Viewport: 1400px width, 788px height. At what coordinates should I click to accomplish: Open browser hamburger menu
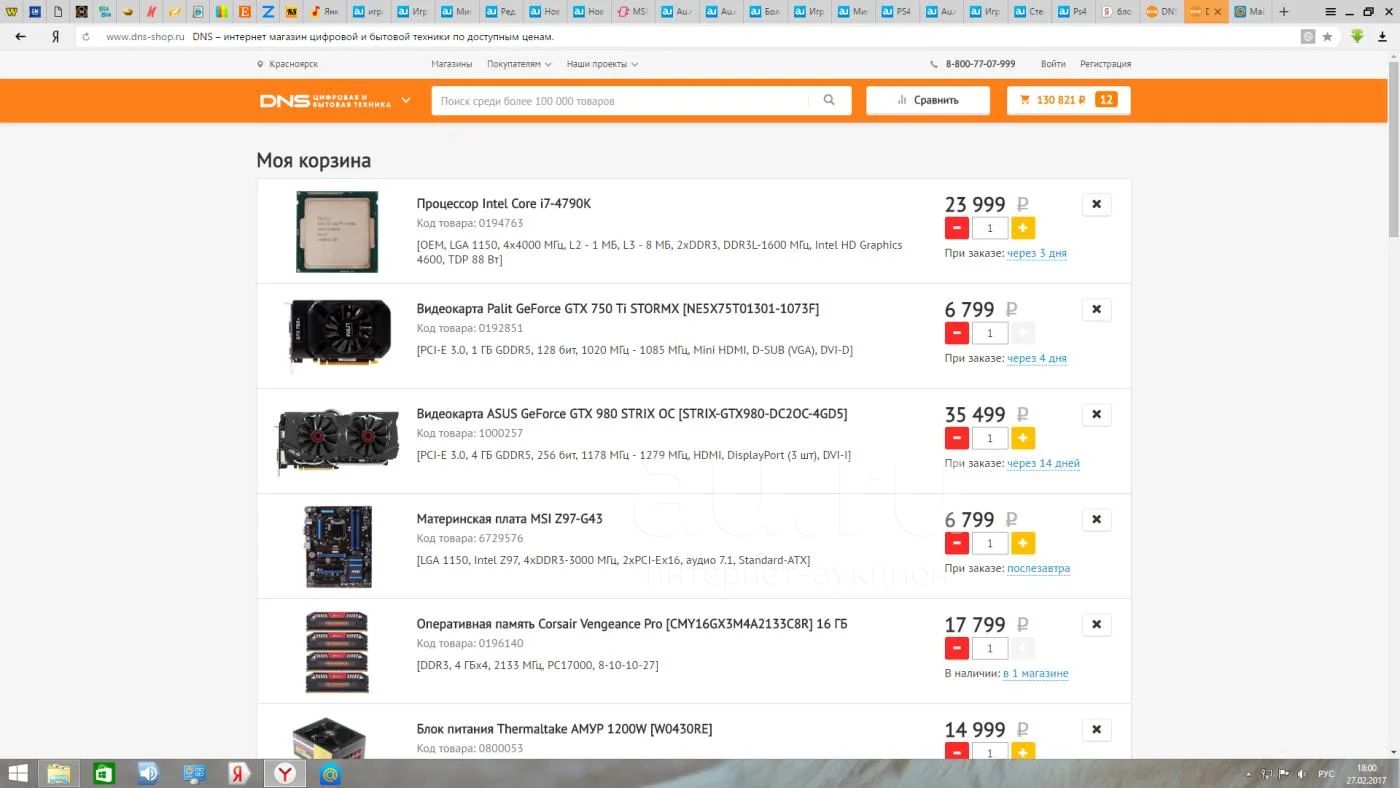1330,12
